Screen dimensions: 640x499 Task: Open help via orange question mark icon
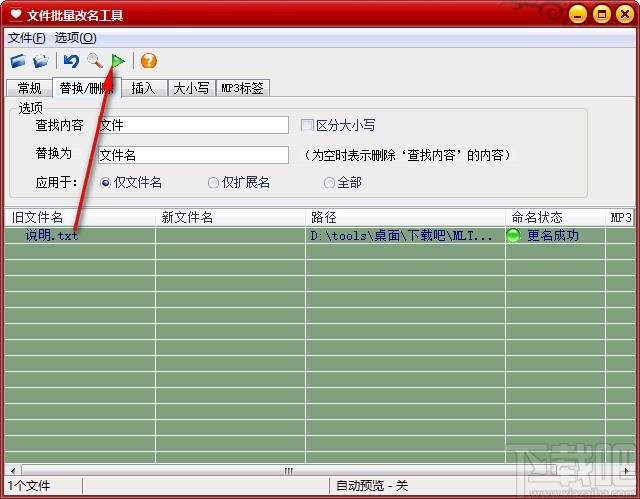click(x=149, y=62)
